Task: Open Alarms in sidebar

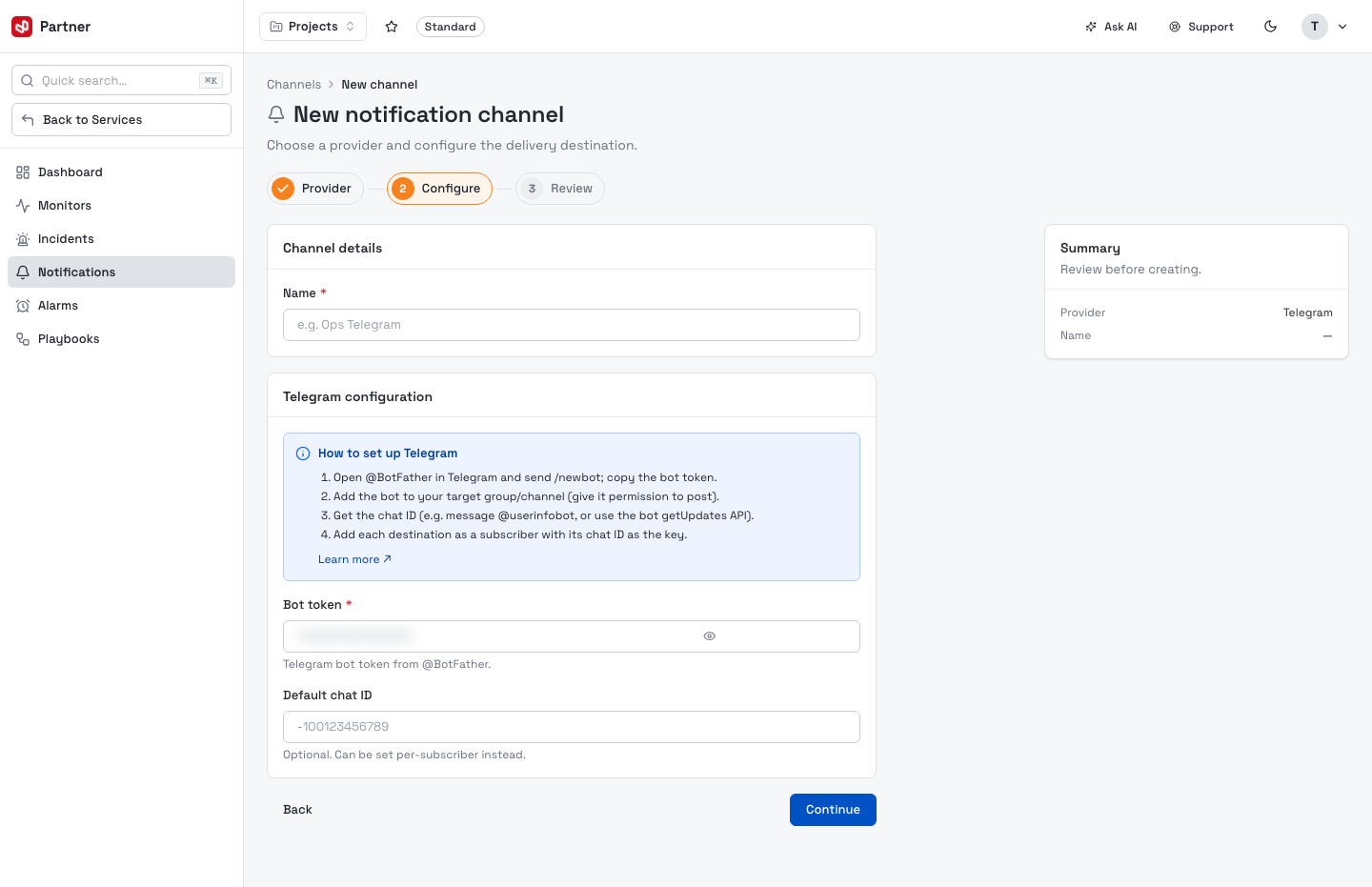Action: click(x=121, y=306)
